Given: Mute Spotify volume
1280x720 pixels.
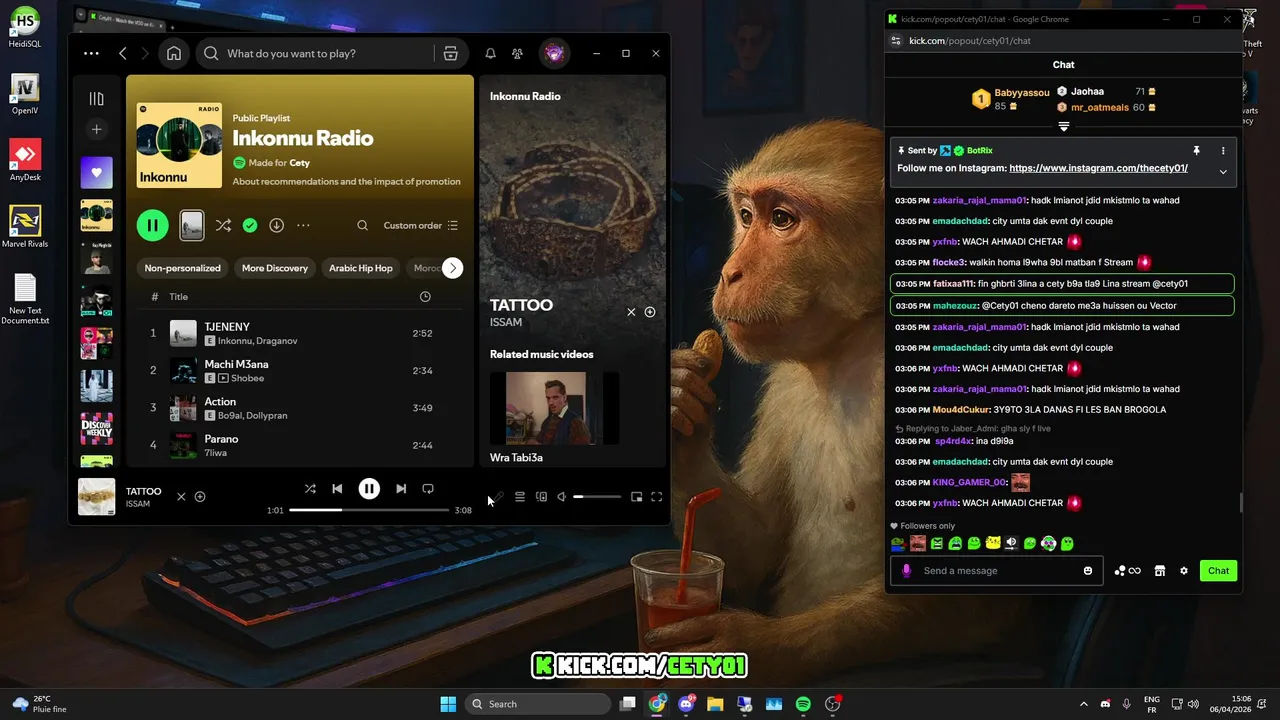Looking at the screenshot, I should (562, 497).
